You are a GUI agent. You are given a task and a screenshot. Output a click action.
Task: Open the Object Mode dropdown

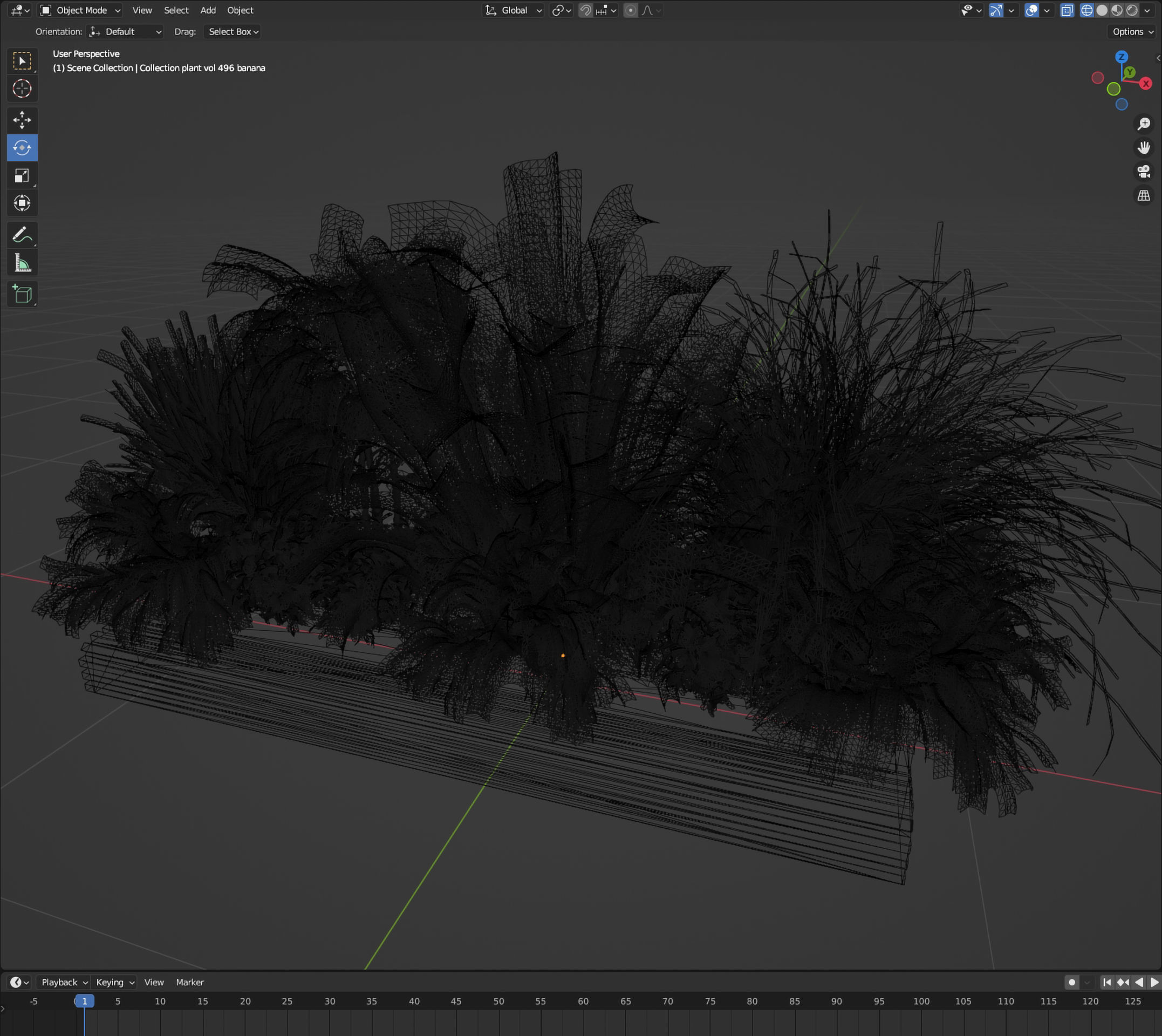[x=80, y=10]
